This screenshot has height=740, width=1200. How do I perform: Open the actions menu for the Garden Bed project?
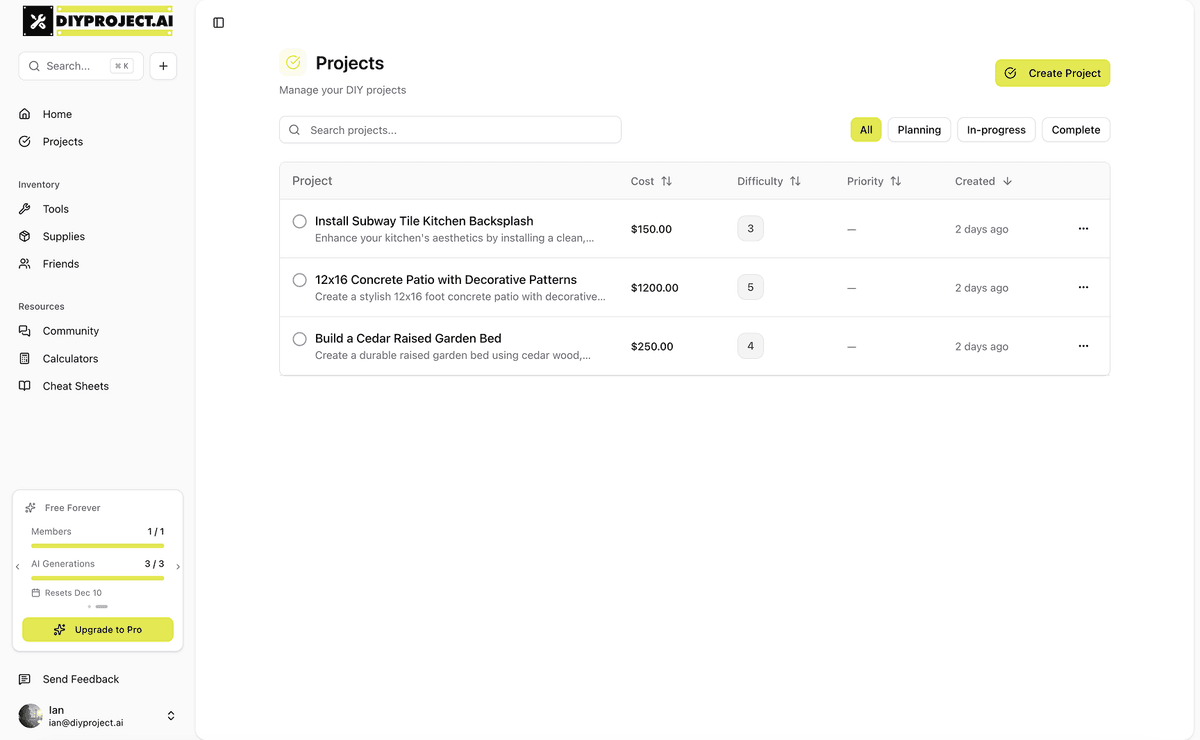pos(1083,346)
